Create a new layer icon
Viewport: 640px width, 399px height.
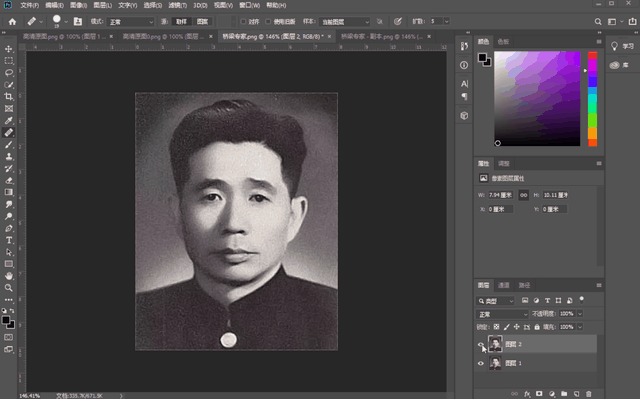576,394
